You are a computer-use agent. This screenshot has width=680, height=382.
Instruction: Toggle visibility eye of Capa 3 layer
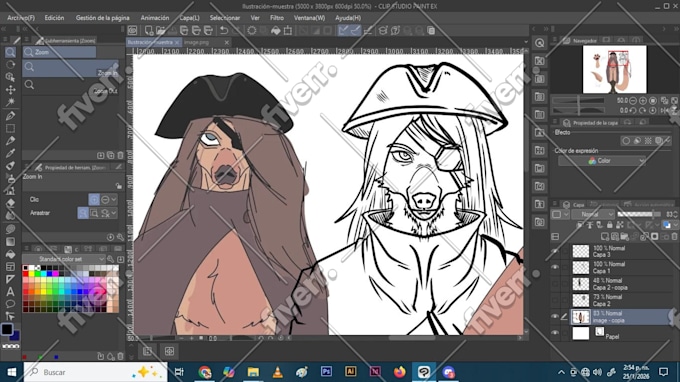pyautogui.click(x=555, y=251)
